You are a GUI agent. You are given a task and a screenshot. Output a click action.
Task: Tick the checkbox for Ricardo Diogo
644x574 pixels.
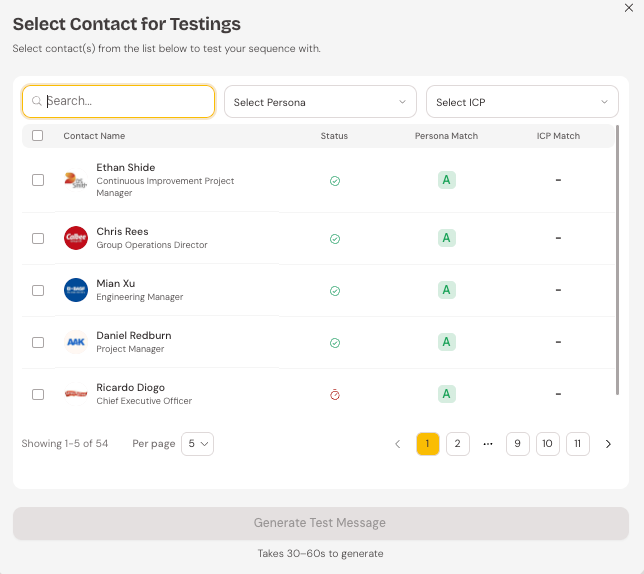click(x=38, y=394)
